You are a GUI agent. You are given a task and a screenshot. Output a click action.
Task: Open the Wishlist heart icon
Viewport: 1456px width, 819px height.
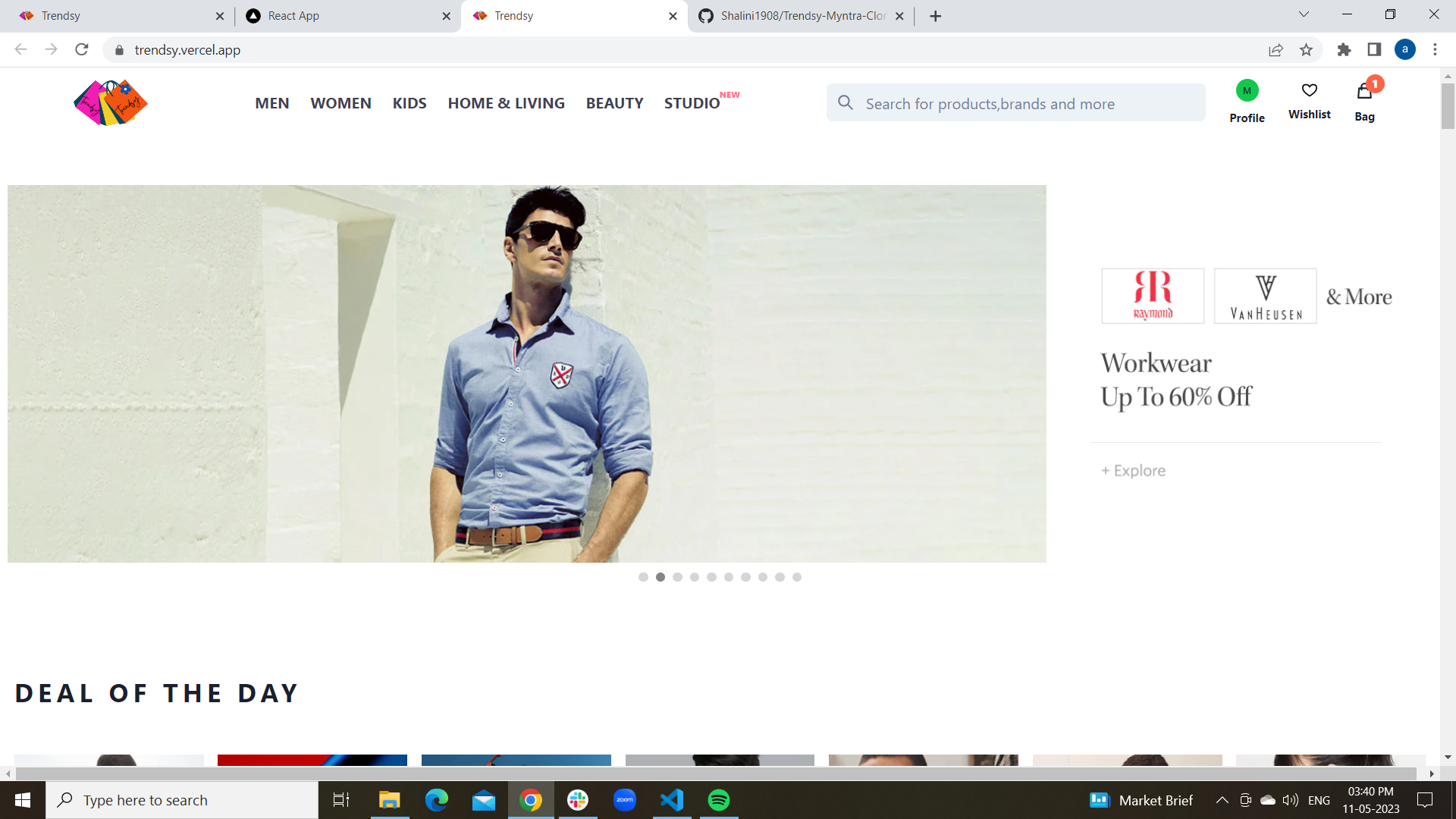[x=1309, y=91]
